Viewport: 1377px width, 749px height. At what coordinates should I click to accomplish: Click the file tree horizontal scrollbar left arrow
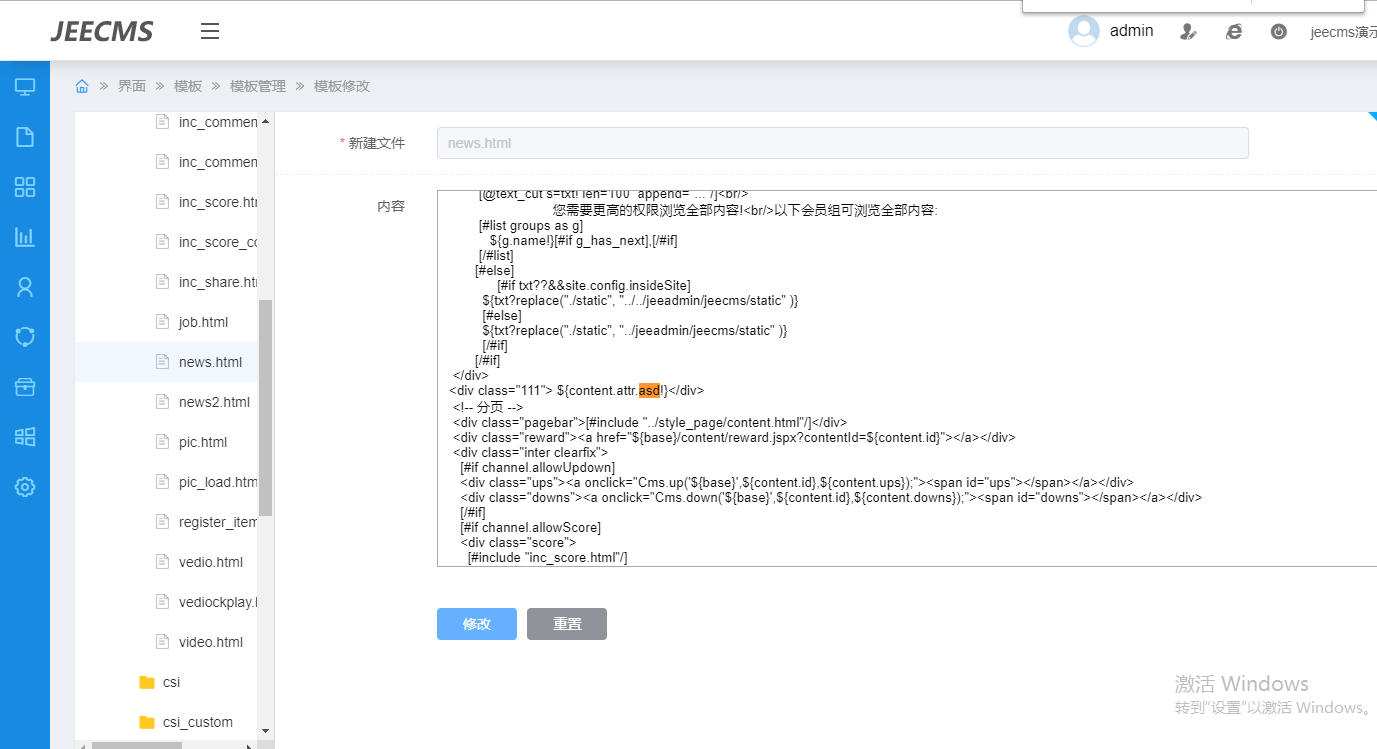[82, 745]
